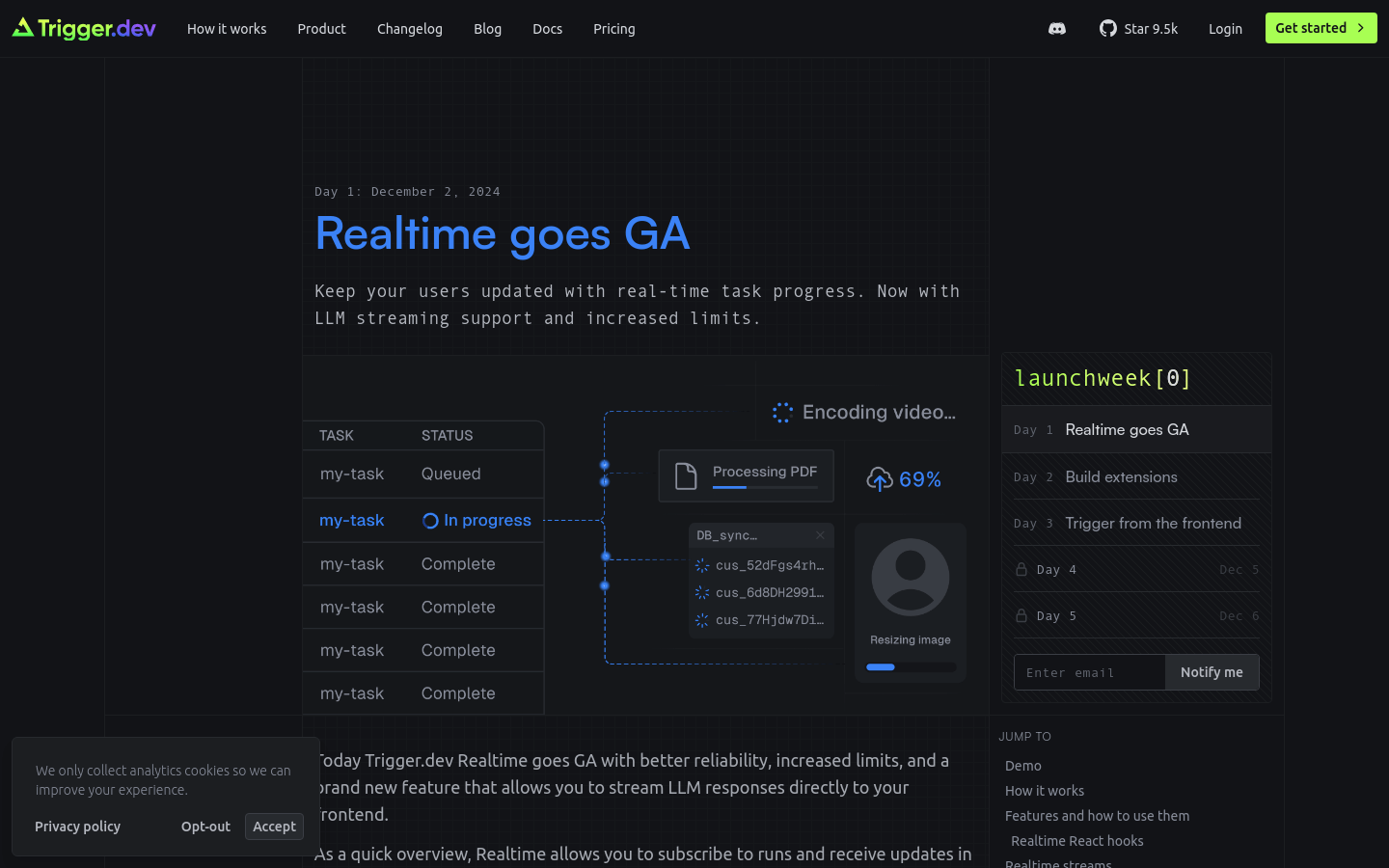Select Day 2 Build extensions
Viewport: 1389px width, 868px height.
tap(1136, 476)
